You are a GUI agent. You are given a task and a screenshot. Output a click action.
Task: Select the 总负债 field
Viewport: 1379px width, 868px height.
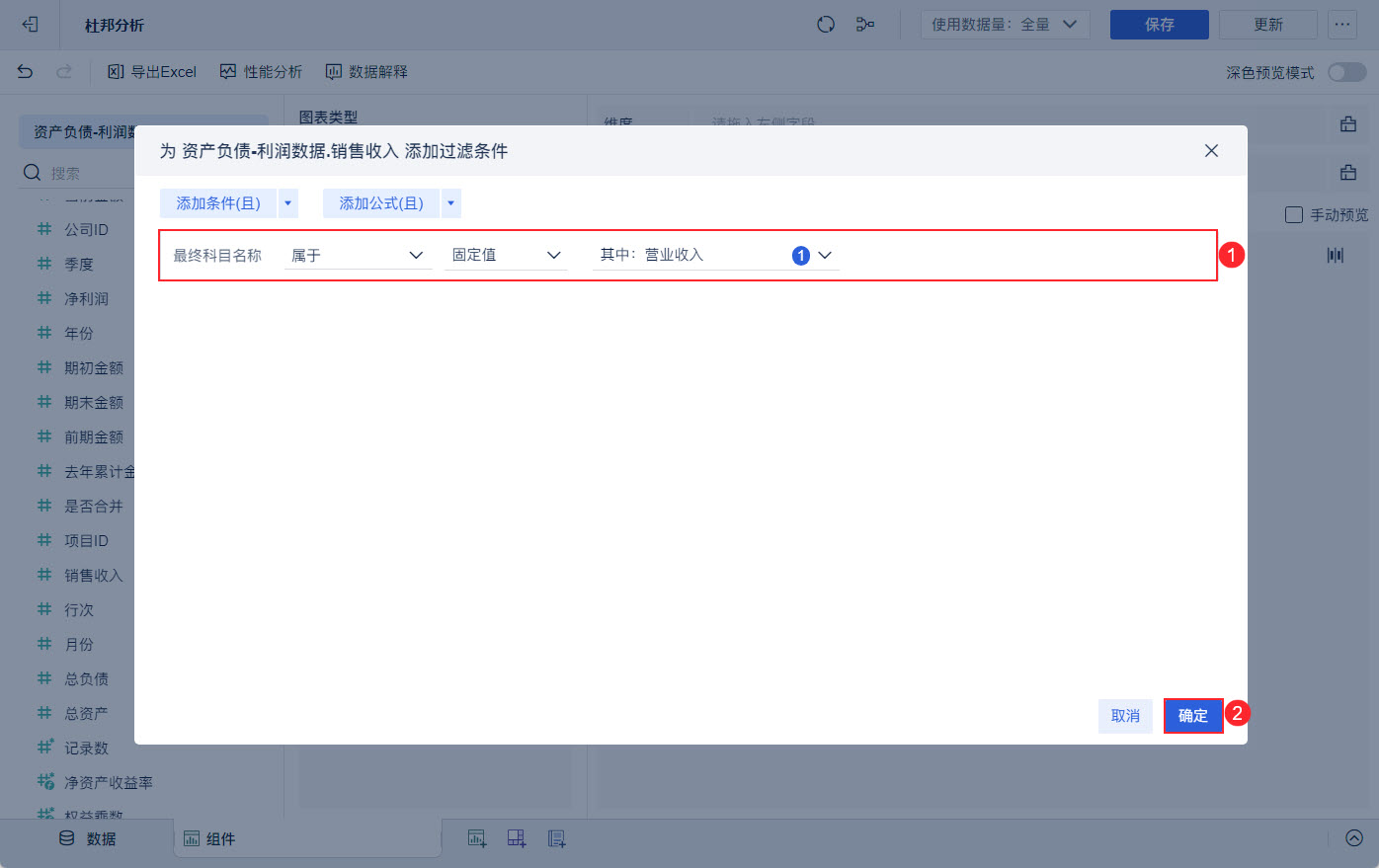click(x=86, y=678)
